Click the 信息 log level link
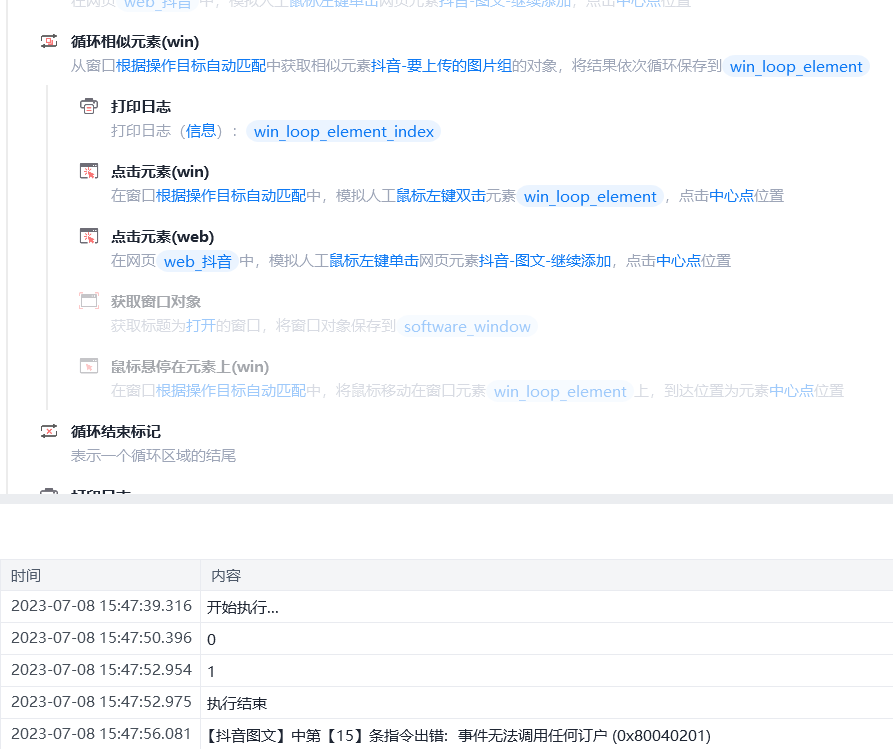893x749 pixels. coord(200,131)
